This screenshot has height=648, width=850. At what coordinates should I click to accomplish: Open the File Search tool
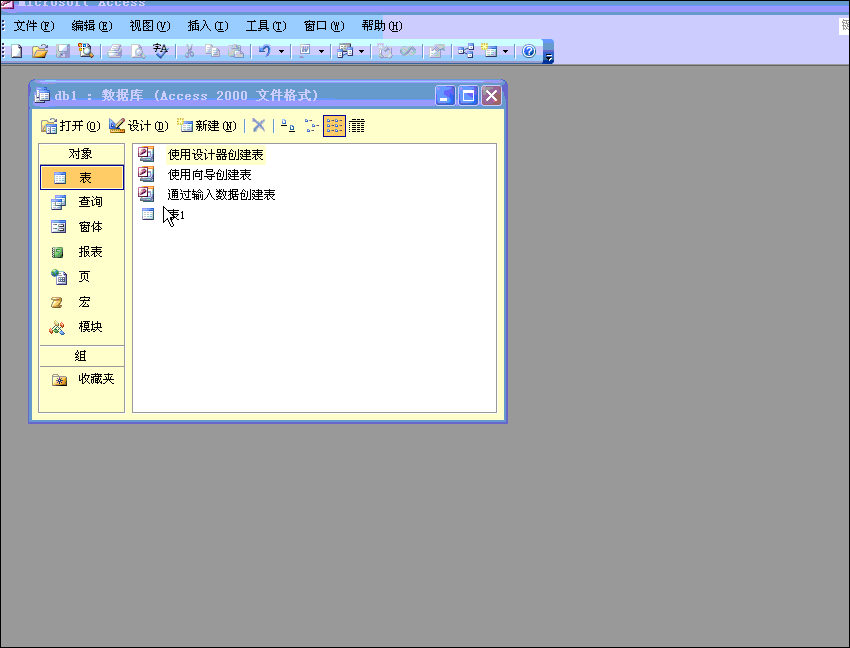(86, 52)
